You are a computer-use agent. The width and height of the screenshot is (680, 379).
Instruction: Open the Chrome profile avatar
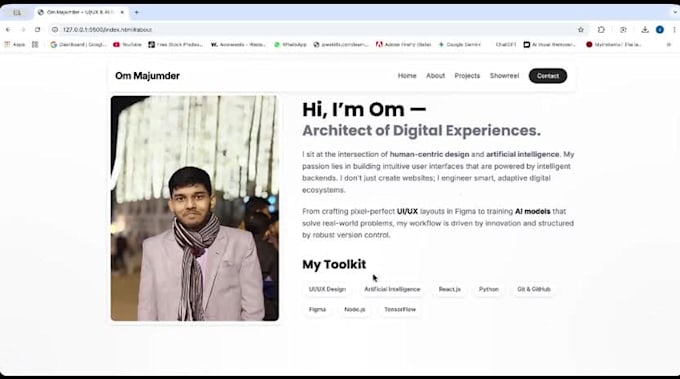660,29
